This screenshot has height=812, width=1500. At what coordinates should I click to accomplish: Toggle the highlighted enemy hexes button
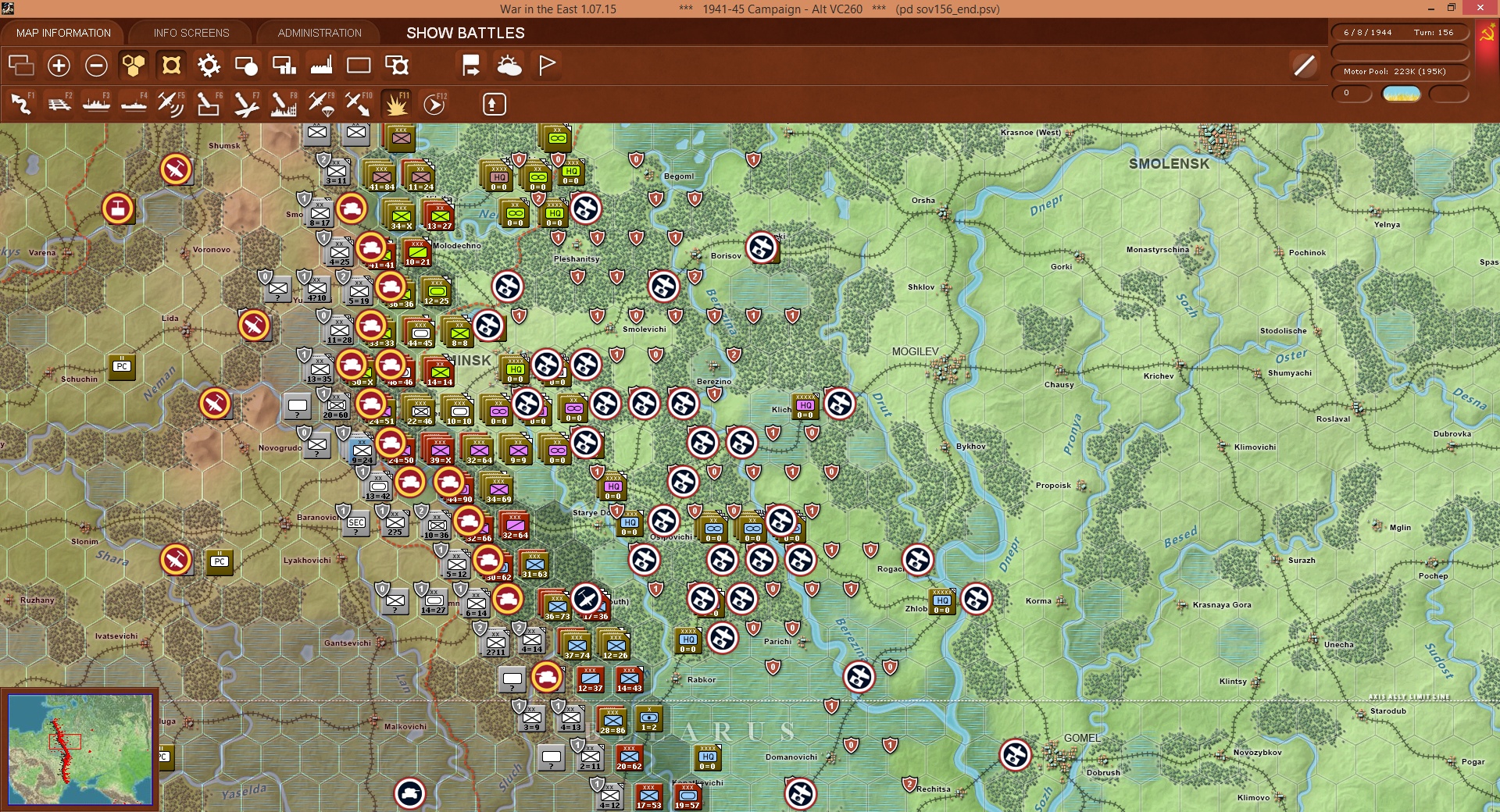171,66
